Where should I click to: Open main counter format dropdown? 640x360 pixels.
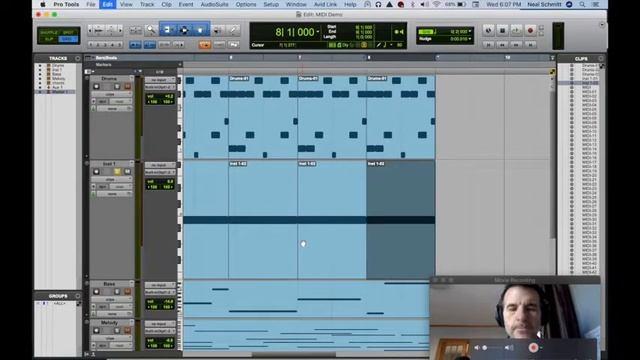coord(318,32)
